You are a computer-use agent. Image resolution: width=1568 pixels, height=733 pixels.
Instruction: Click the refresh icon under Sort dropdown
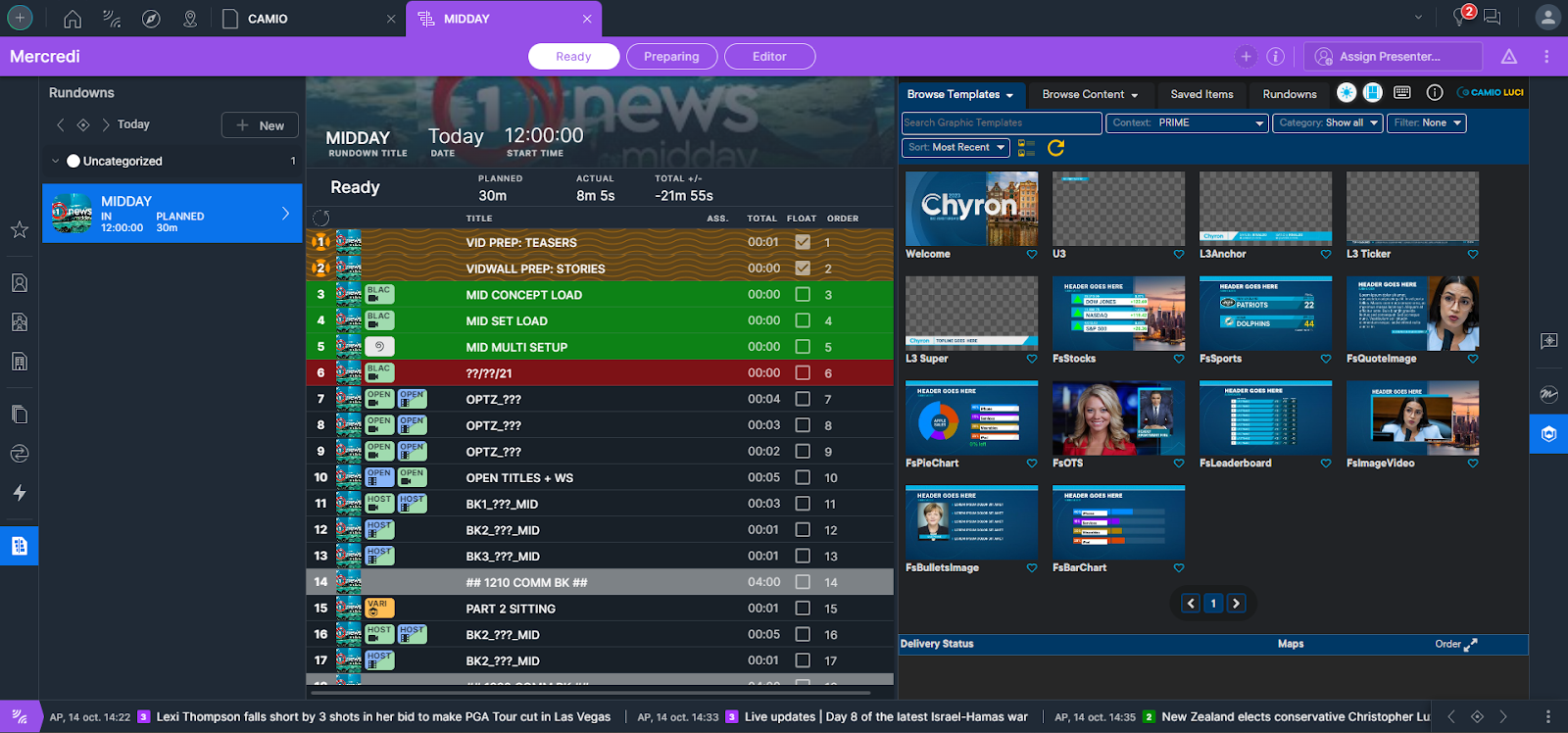click(x=1055, y=148)
